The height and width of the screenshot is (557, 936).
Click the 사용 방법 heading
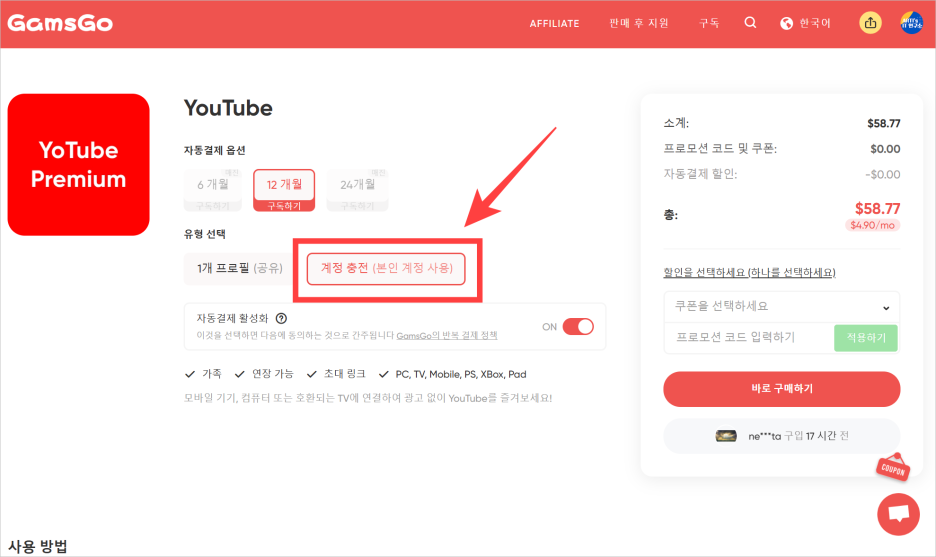click(x=38, y=546)
